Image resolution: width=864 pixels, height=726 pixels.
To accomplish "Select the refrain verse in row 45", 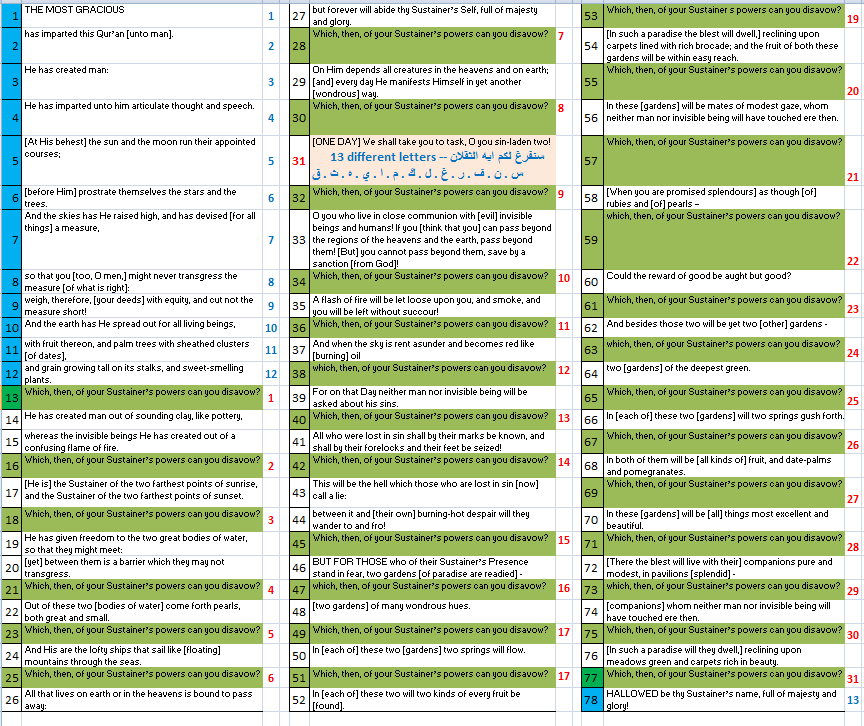I will click(432, 544).
